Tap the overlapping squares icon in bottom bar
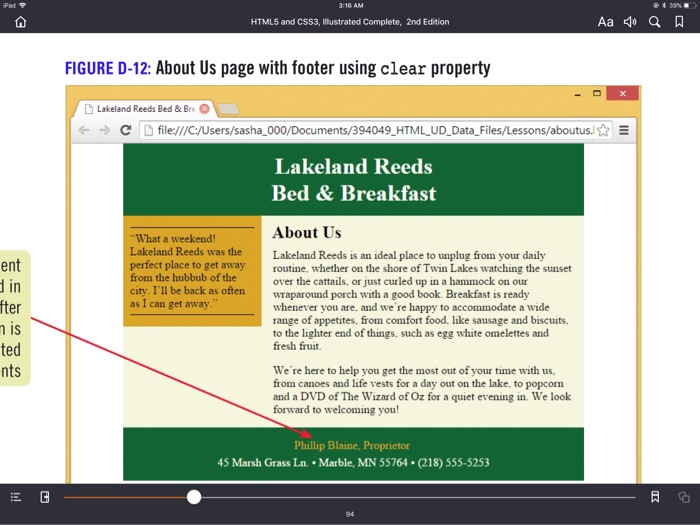The width and height of the screenshot is (700, 525). point(683,497)
